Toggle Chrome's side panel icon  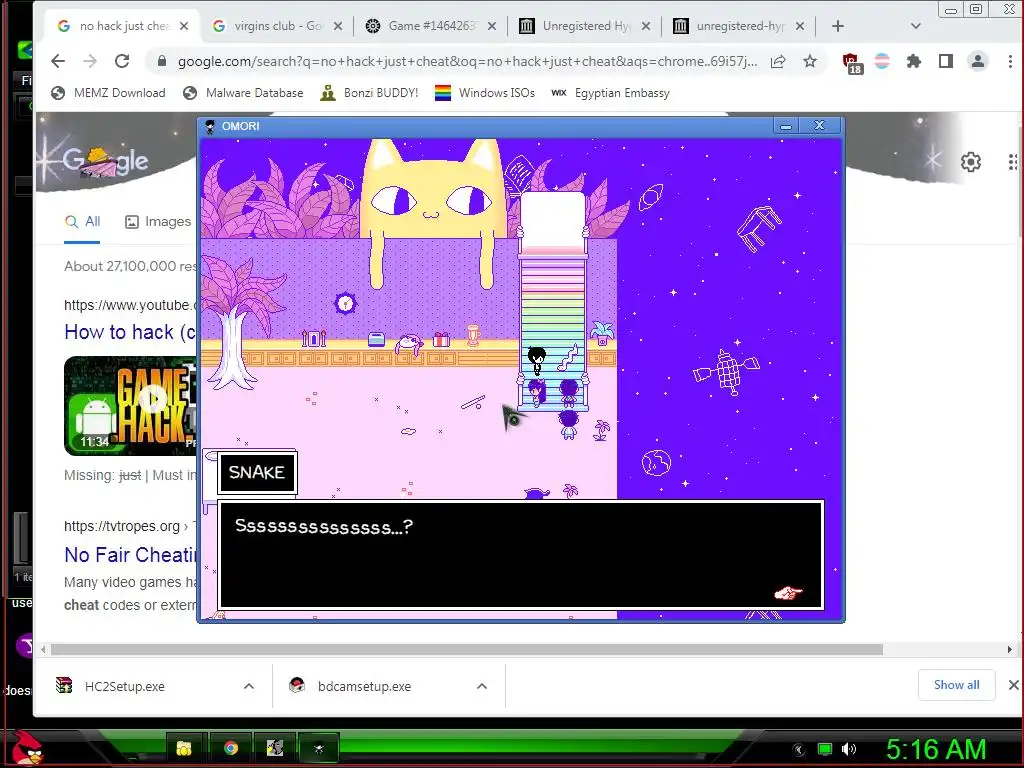(946, 61)
